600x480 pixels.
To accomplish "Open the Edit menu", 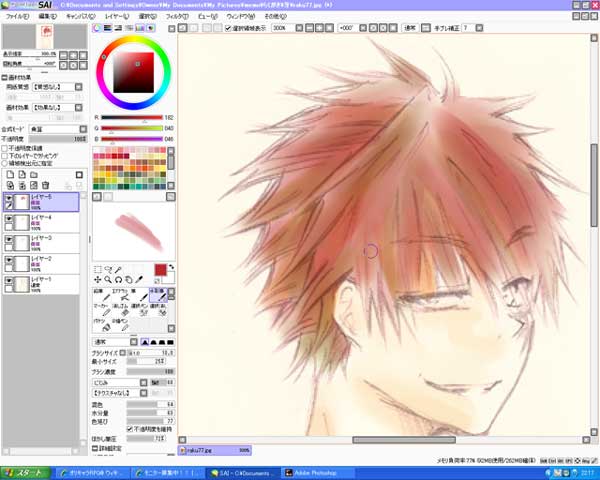I will point(47,16).
